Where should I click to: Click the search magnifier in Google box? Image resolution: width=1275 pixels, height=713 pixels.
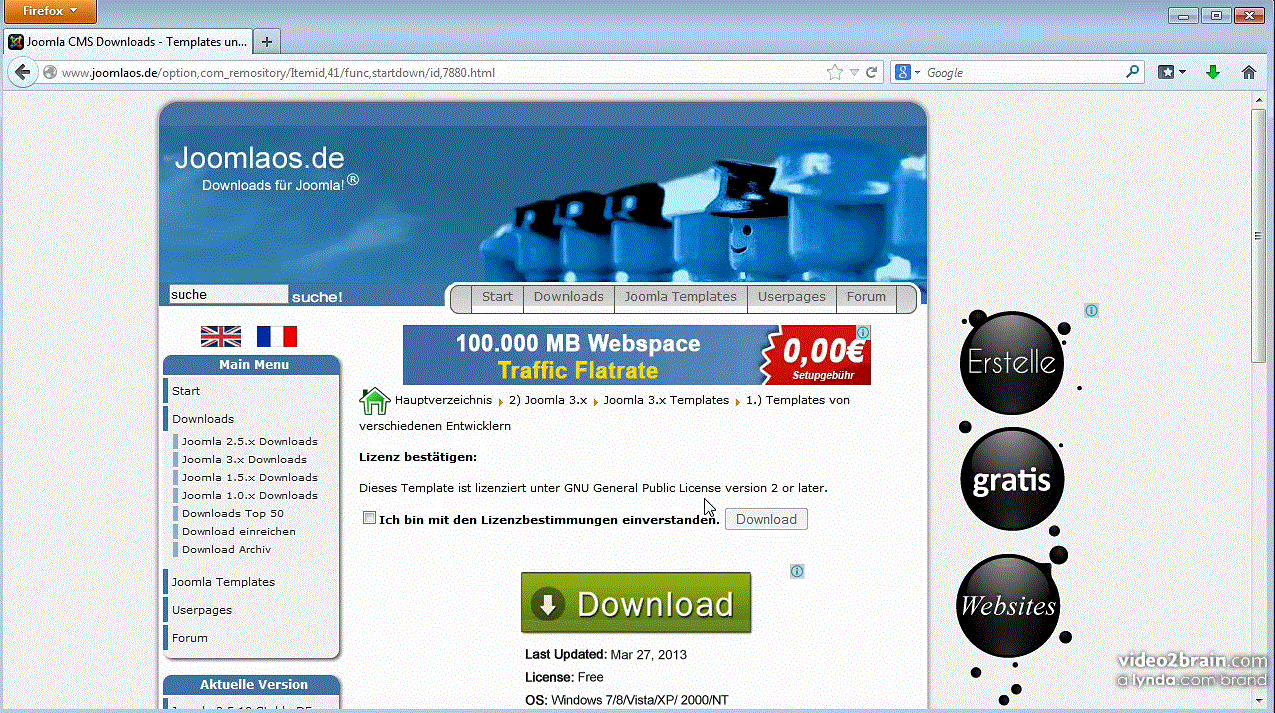point(1132,72)
